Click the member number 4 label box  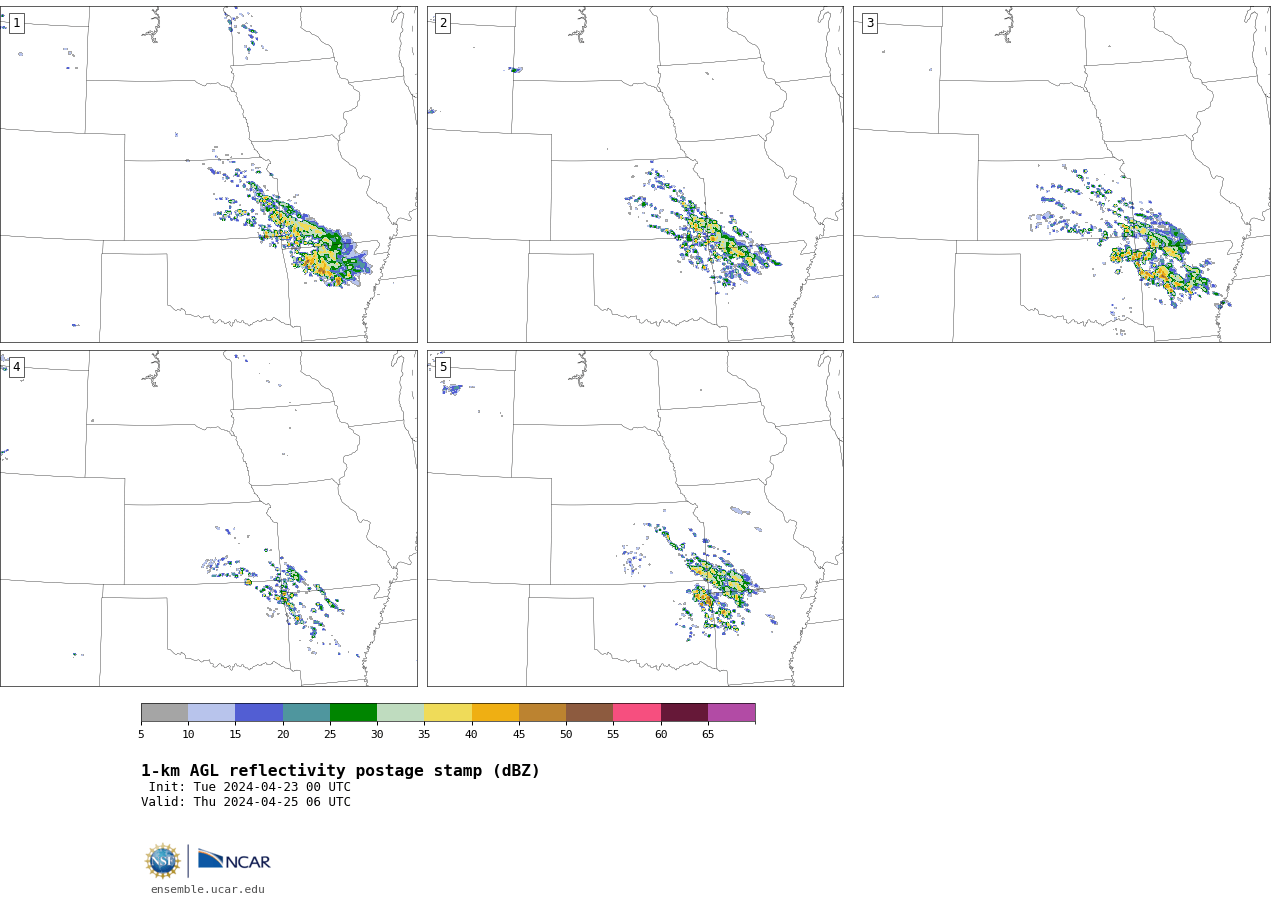point(16,367)
